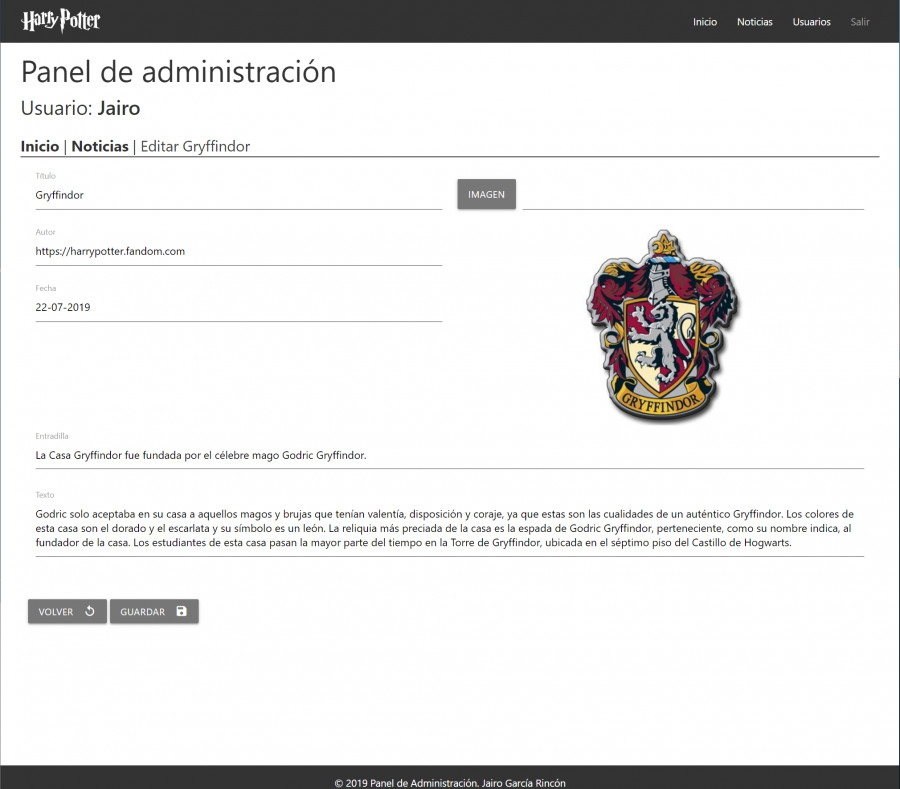Focus the Entradilla text field
The width and height of the screenshot is (900, 789).
coord(449,456)
